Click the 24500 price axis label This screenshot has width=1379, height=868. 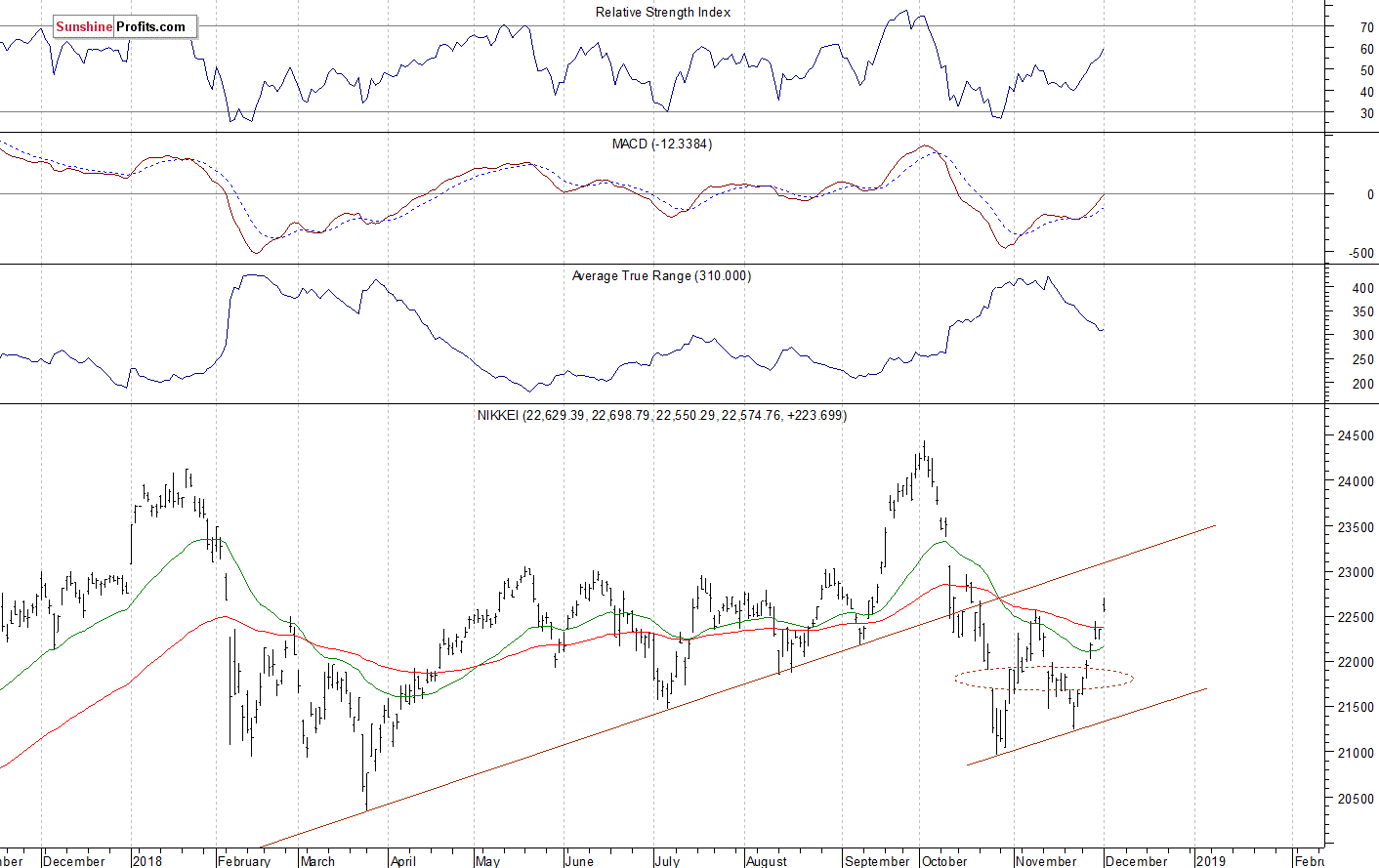1355,435
